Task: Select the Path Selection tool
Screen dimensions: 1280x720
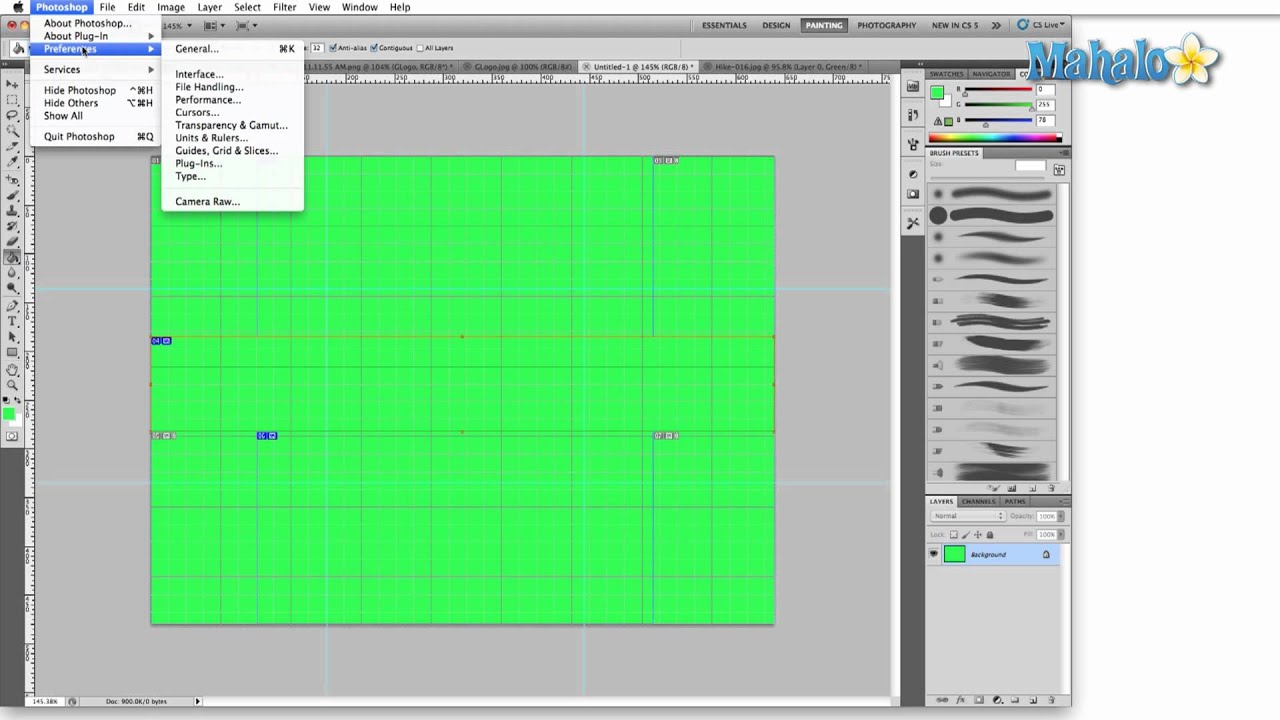Action: [13, 337]
